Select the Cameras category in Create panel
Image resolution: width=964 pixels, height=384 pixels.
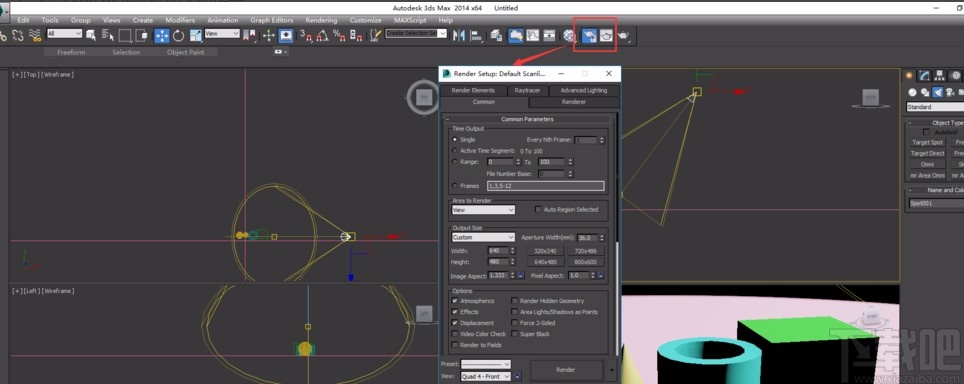pyautogui.click(x=950, y=92)
